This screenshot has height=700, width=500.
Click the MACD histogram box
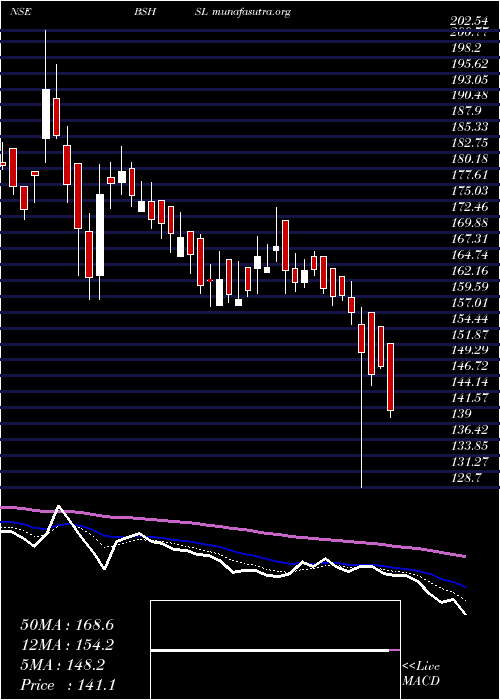coord(275,650)
